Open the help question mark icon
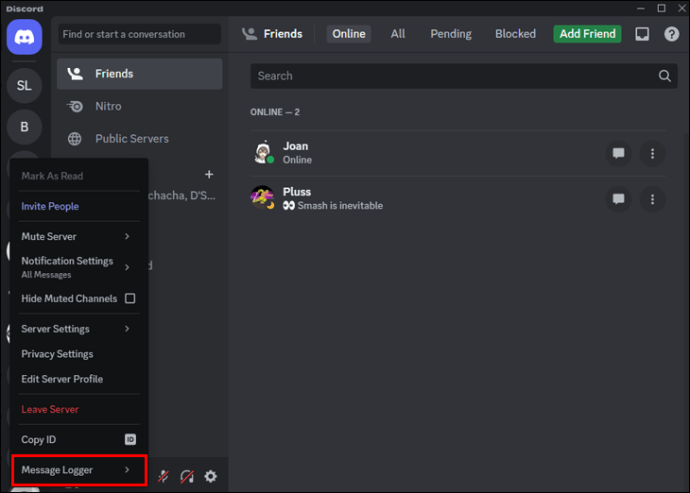This screenshot has width=690, height=493. (x=672, y=34)
